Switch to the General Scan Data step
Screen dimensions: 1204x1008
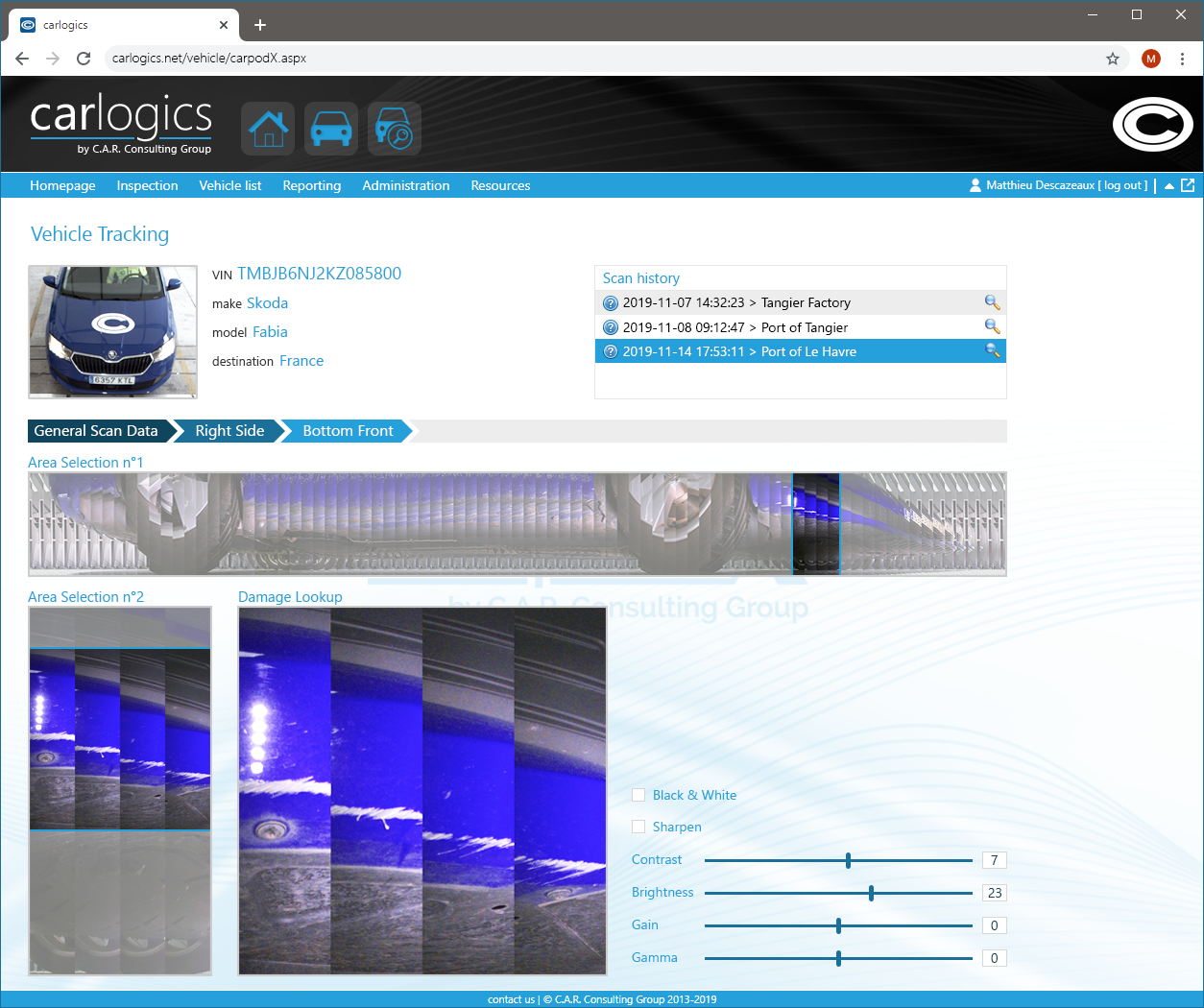pyautogui.click(x=101, y=431)
